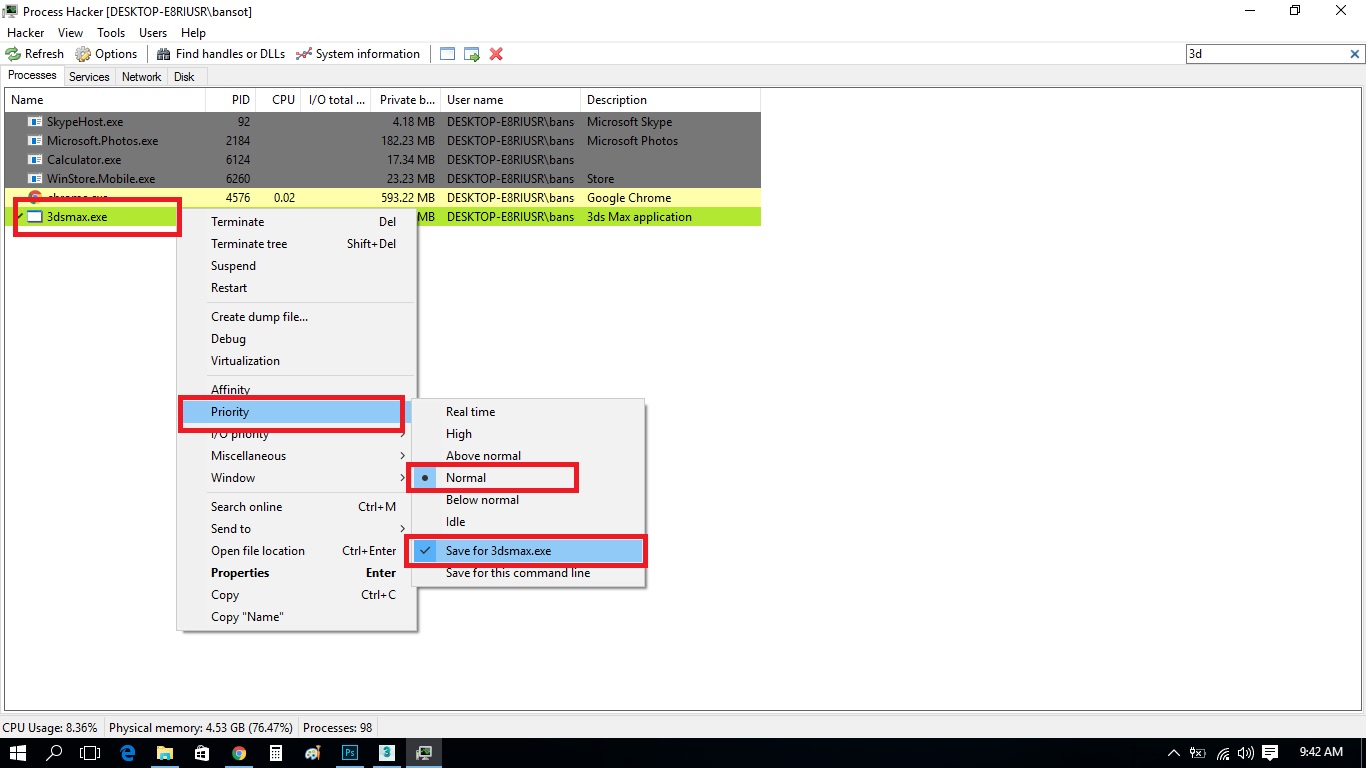
Task: Choose Suspend in the context menu
Action: (297, 266)
